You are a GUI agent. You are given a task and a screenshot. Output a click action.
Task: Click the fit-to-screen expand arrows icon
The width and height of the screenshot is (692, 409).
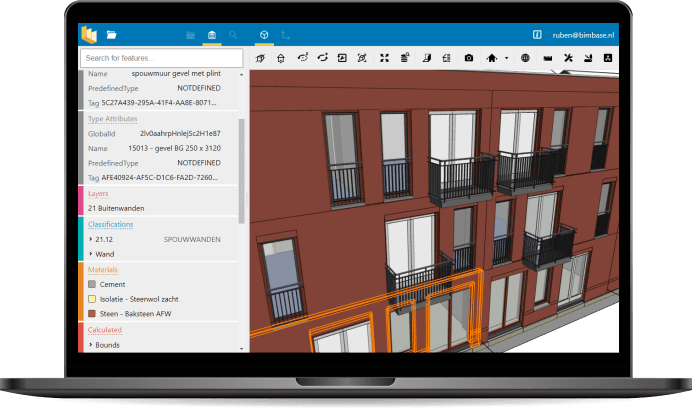coord(383,59)
